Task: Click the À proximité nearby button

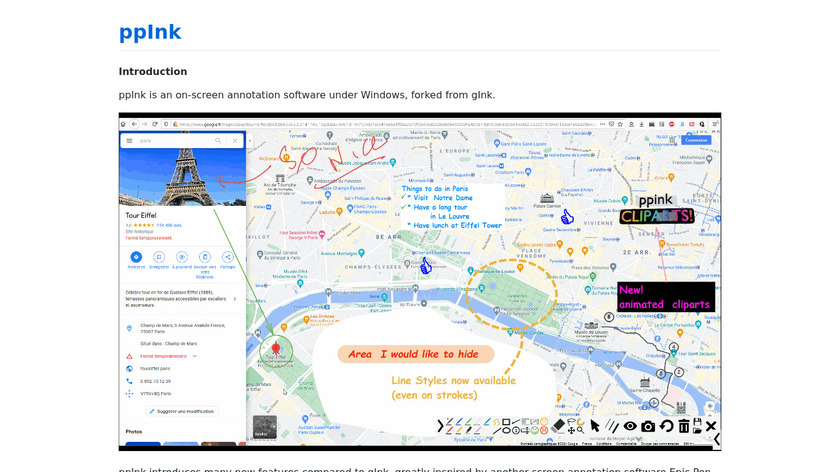Action: pyautogui.click(x=182, y=259)
